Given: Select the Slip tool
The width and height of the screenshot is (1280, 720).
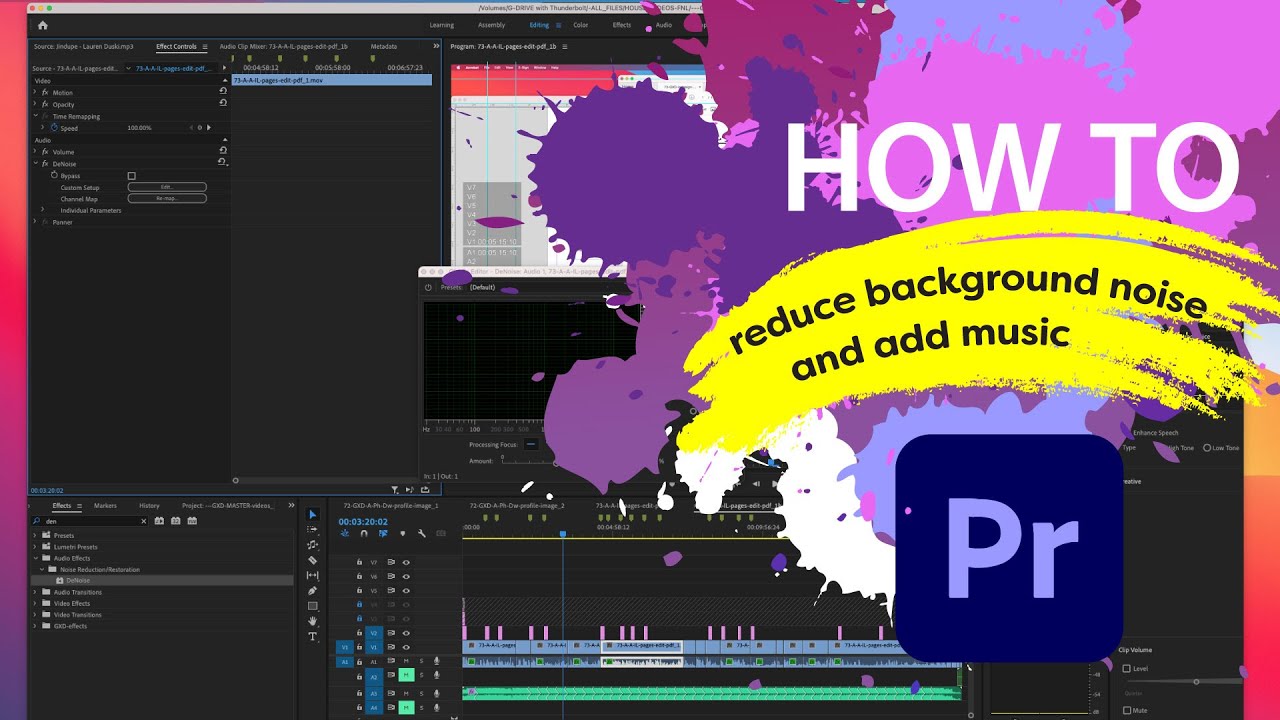Looking at the screenshot, I should (x=312, y=575).
